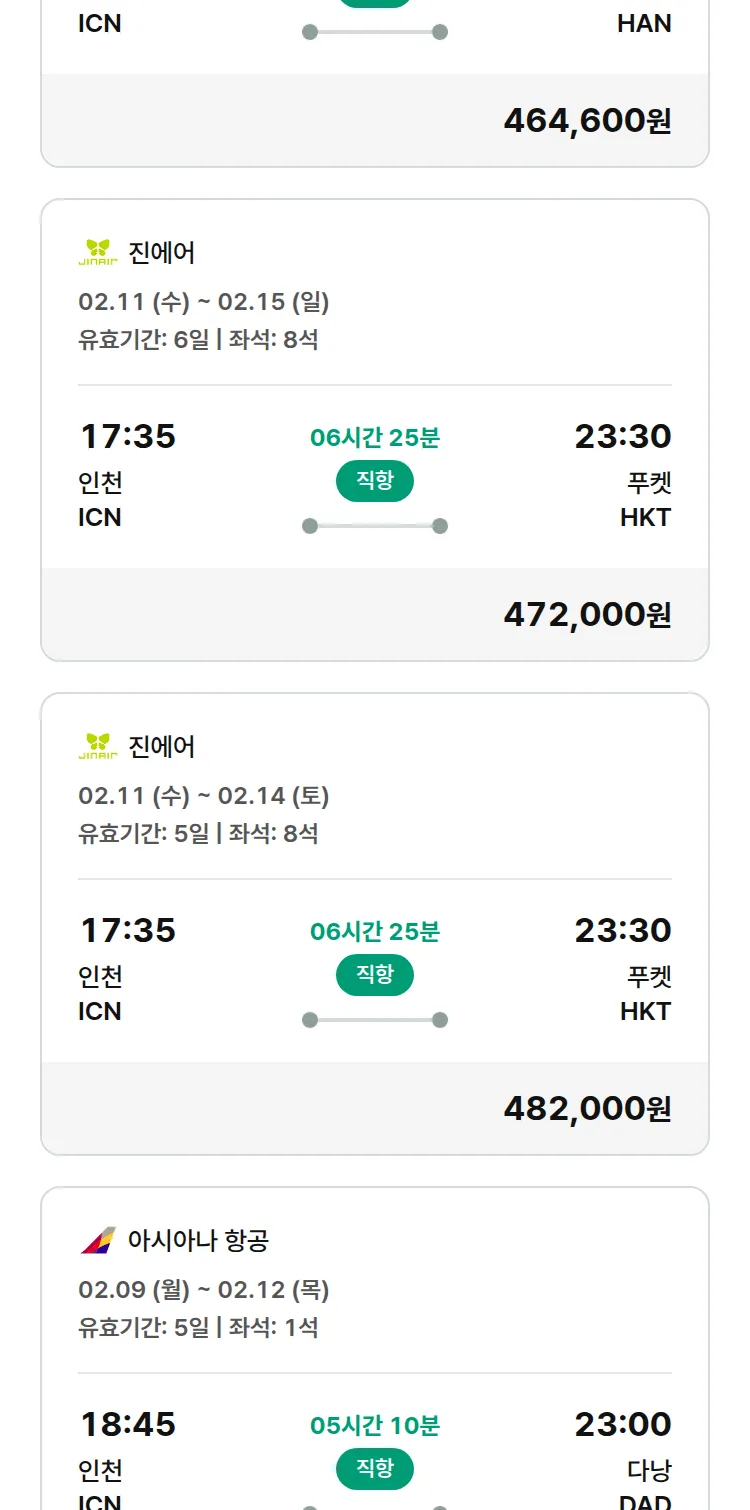The height and width of the screenshot is (1510, 750).
Task: Click 아시아나 항공 airline name
Action: (x=198, y=1241)
